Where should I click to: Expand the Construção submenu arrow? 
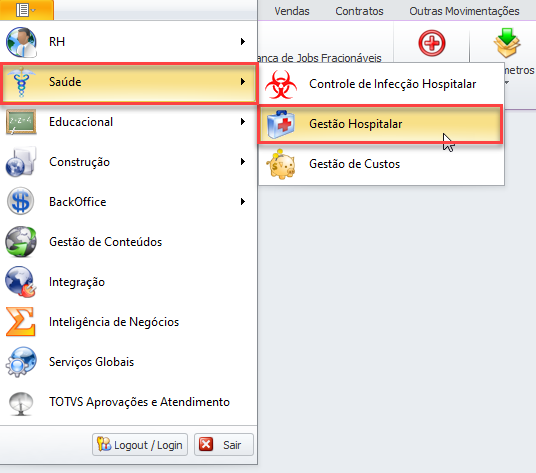[243, 162]
